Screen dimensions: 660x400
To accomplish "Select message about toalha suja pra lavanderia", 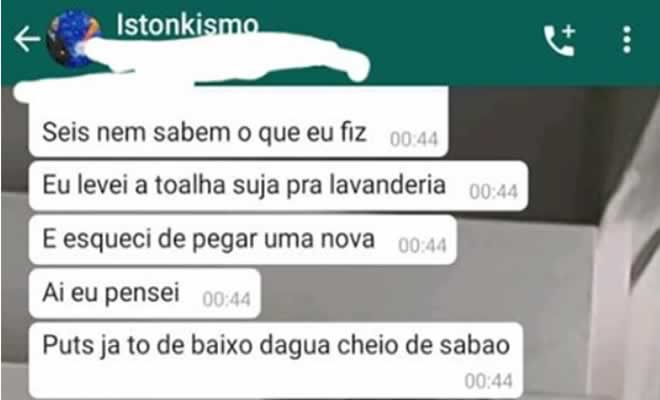I will [x=278, y=185].
